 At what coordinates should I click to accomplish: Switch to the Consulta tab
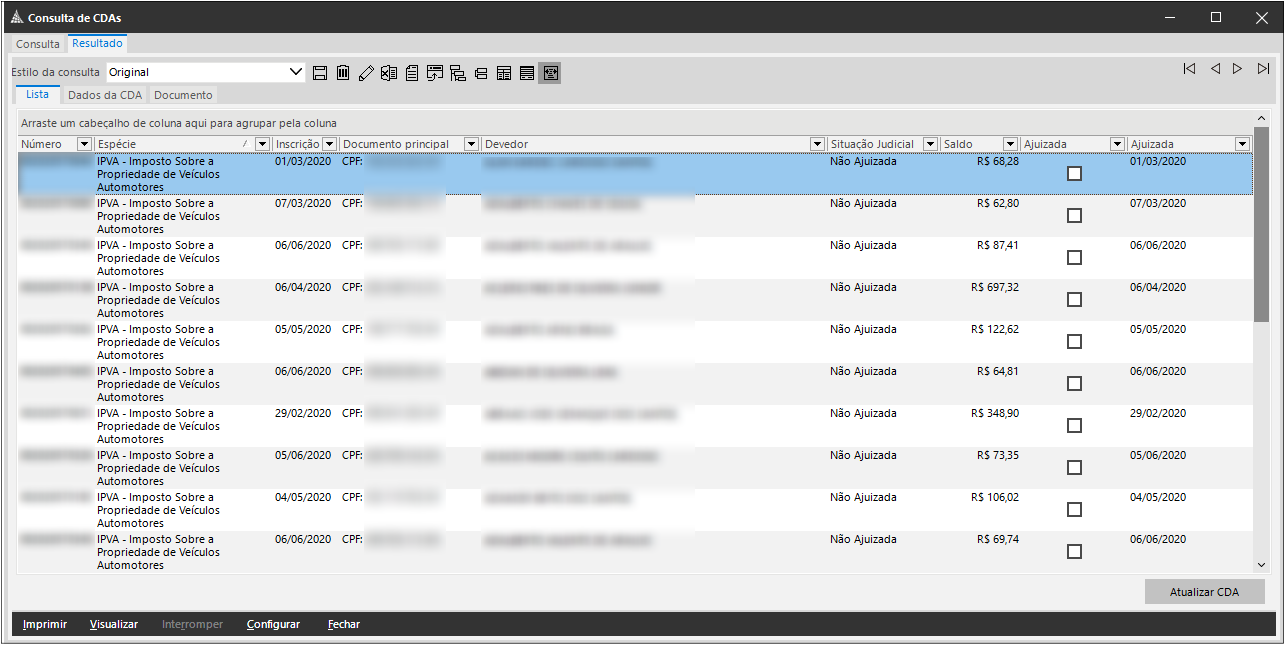[38, 44]
